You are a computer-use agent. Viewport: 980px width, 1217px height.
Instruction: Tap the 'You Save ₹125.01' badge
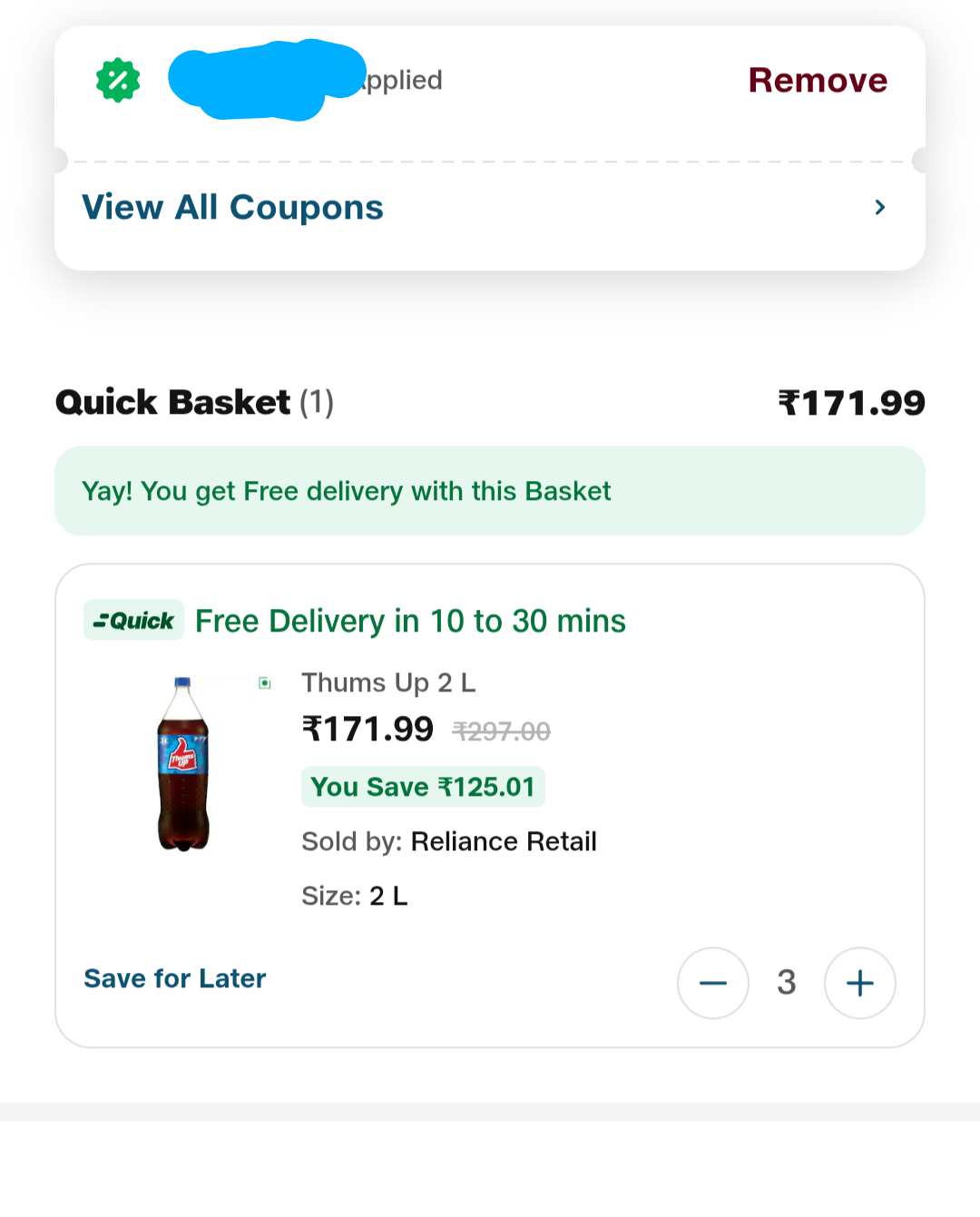(x=423, y=787)
